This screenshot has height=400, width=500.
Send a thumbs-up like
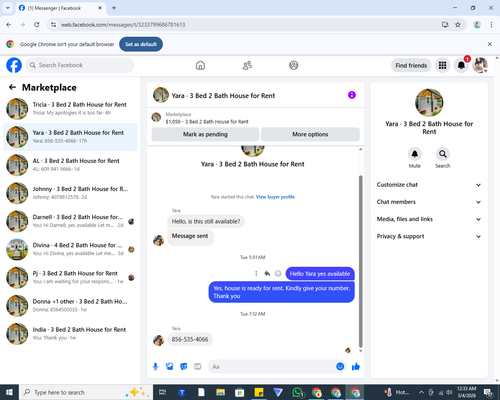(x=356, y=367)
